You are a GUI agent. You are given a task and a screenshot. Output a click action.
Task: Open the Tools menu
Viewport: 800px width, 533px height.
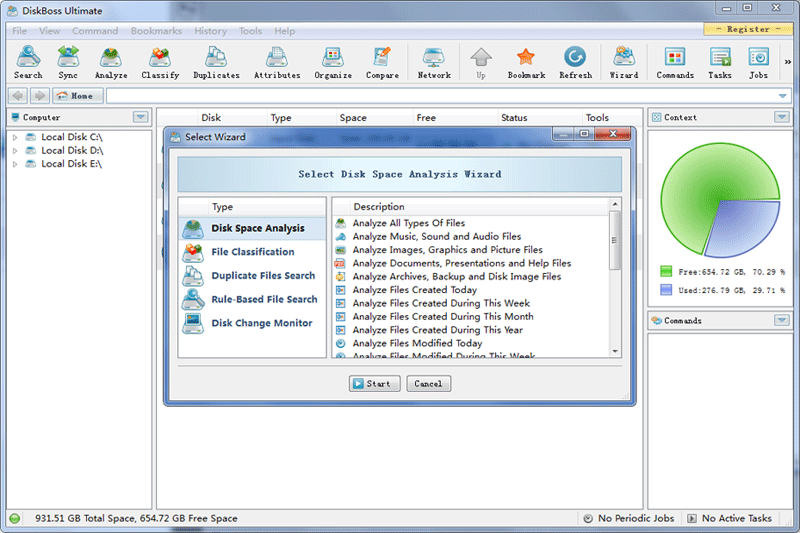point(250,31)
